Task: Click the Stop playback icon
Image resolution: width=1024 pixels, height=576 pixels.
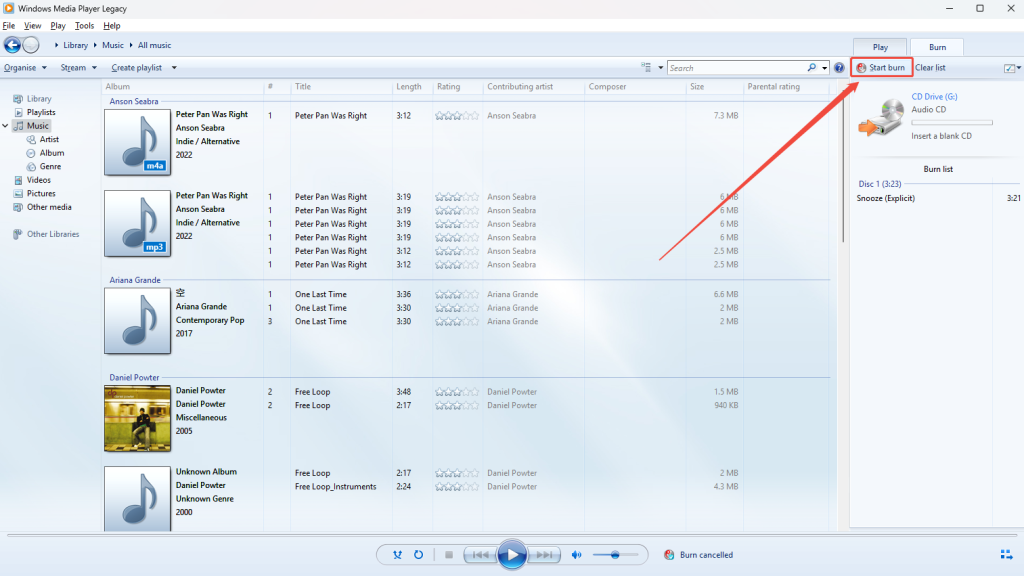Action: 451,555
